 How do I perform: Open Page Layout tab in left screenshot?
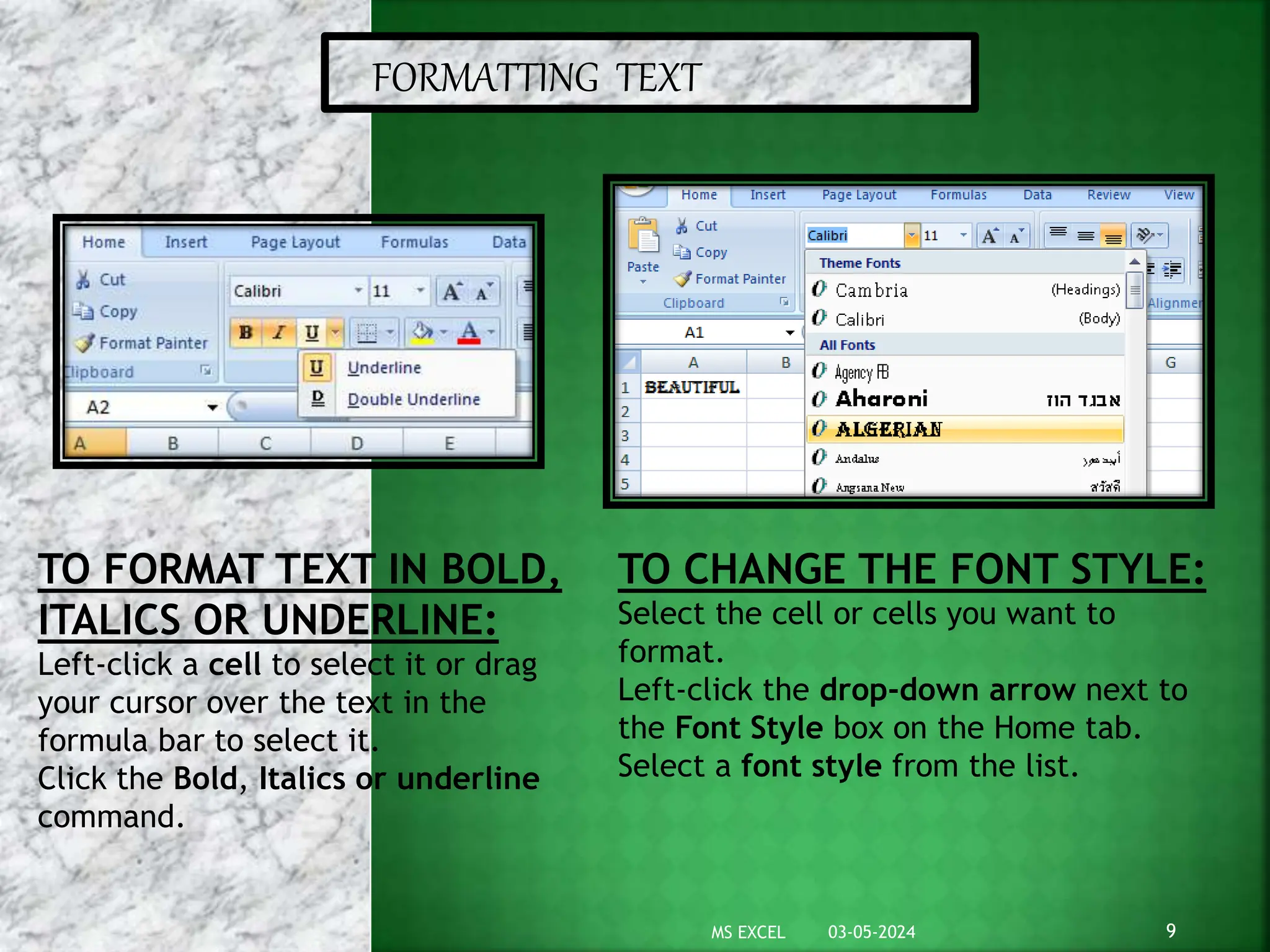295,242
